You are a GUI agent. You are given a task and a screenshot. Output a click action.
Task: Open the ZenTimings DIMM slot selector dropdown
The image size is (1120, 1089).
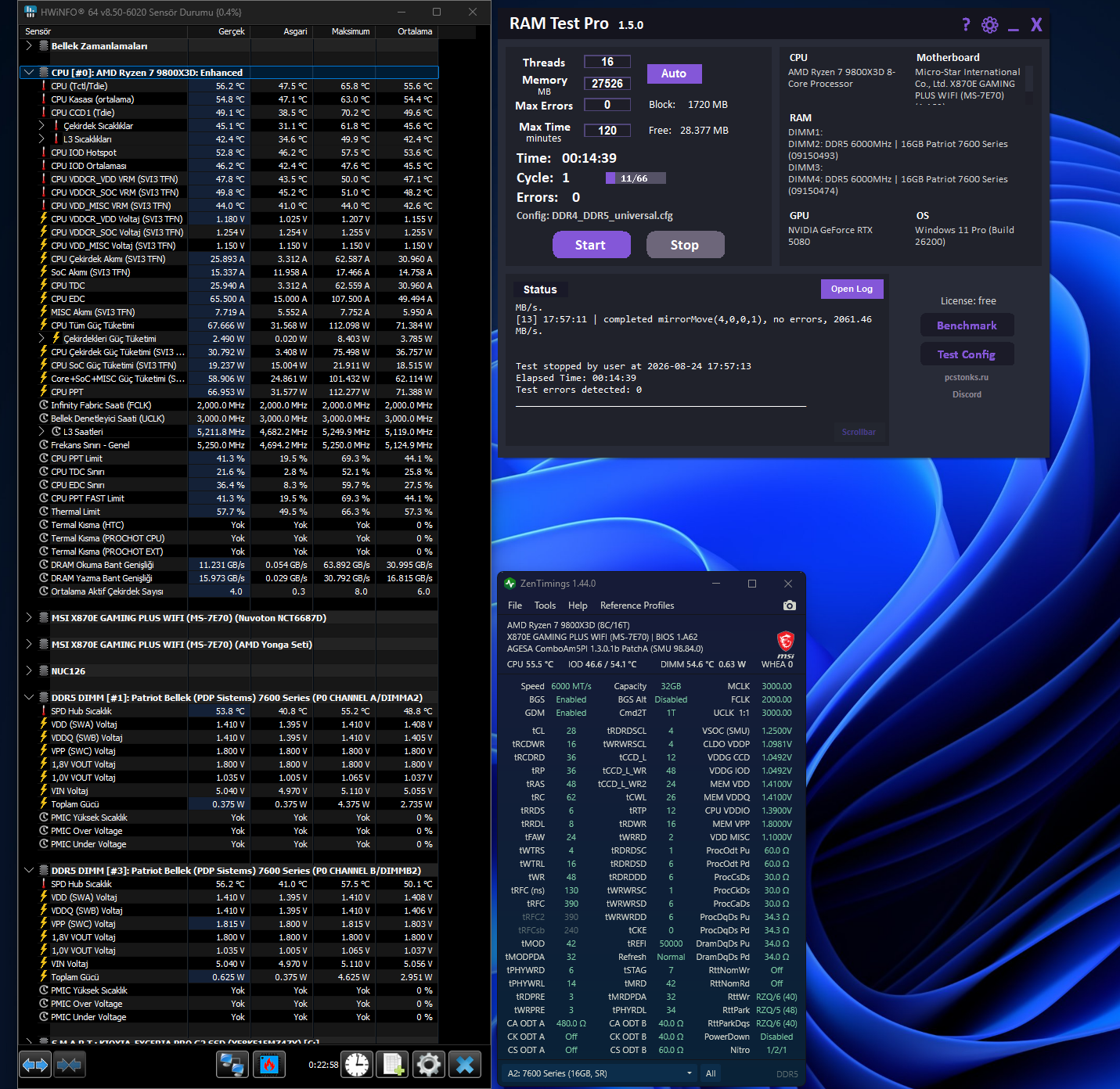click(x=600, y=1073)
